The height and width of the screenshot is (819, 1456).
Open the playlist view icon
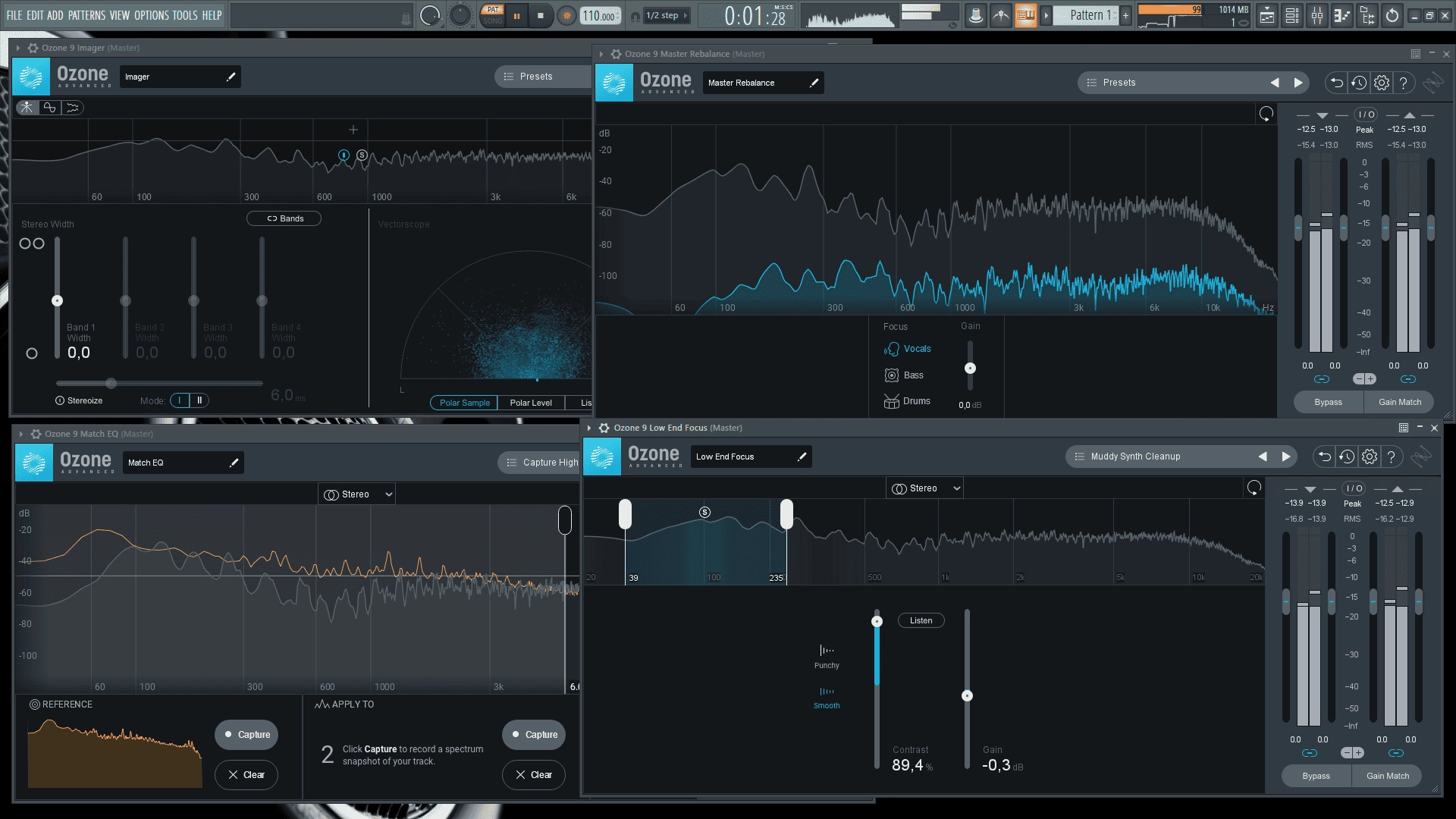1267,15
